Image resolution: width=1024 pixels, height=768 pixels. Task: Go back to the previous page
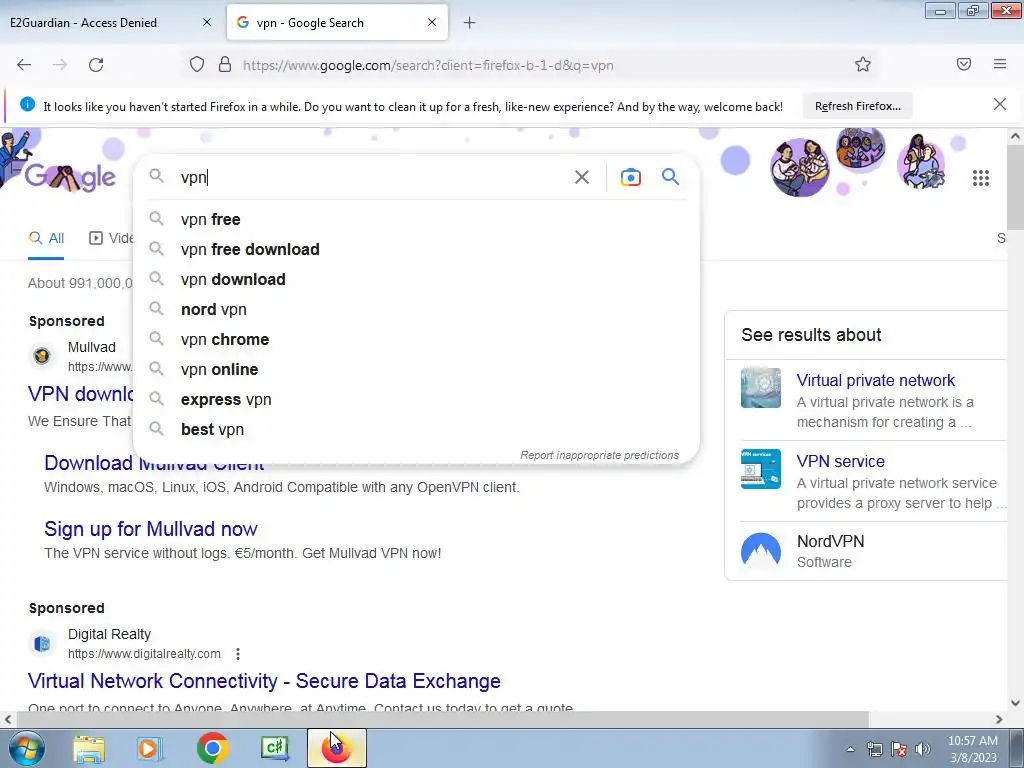coord(24,65)
